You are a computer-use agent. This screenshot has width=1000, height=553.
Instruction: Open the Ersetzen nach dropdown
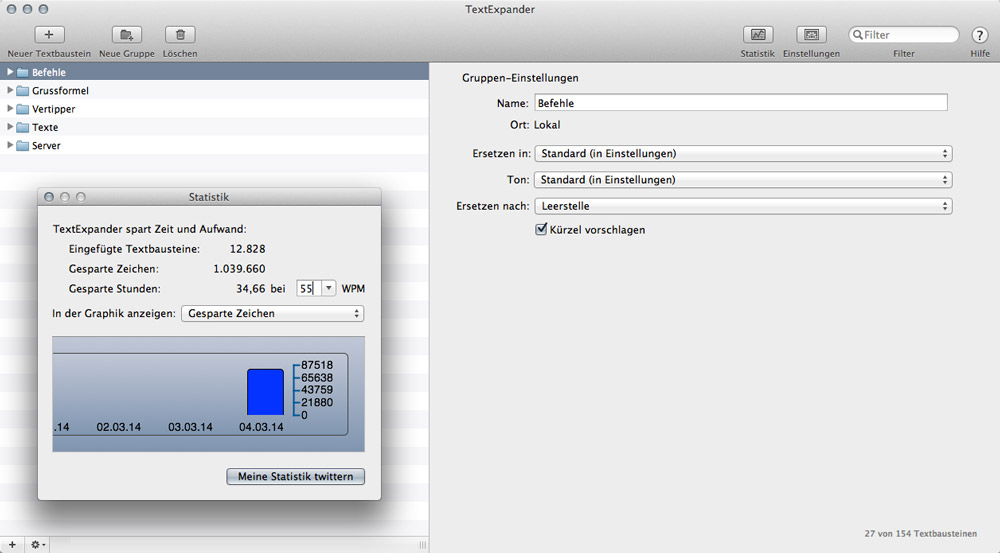[743, 206]
